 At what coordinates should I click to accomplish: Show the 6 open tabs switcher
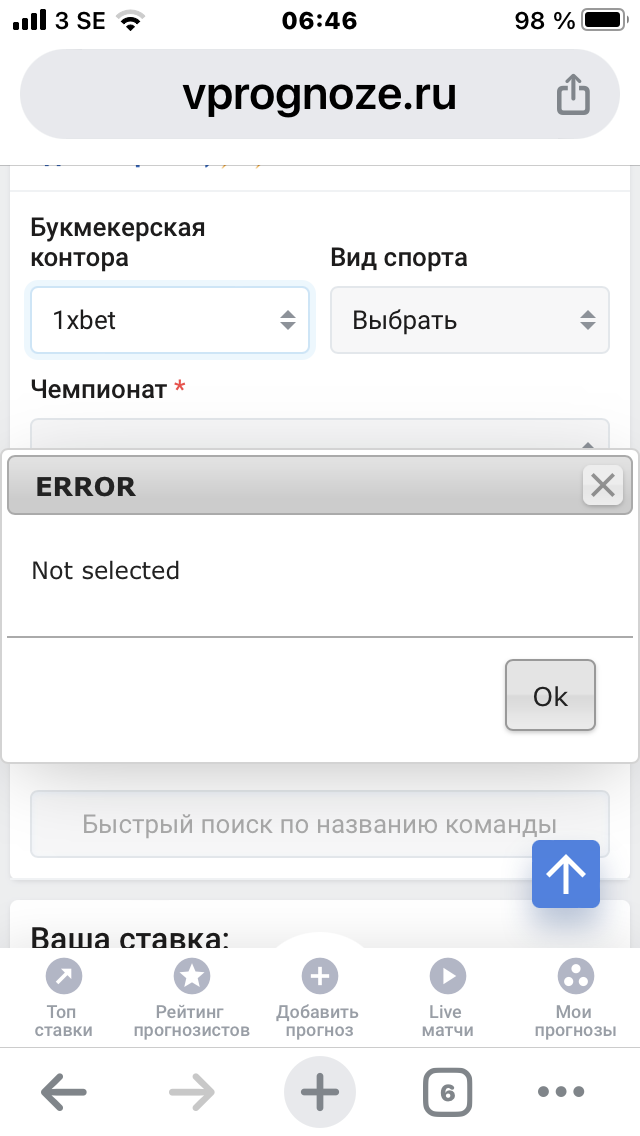[x=447, y=1093]
